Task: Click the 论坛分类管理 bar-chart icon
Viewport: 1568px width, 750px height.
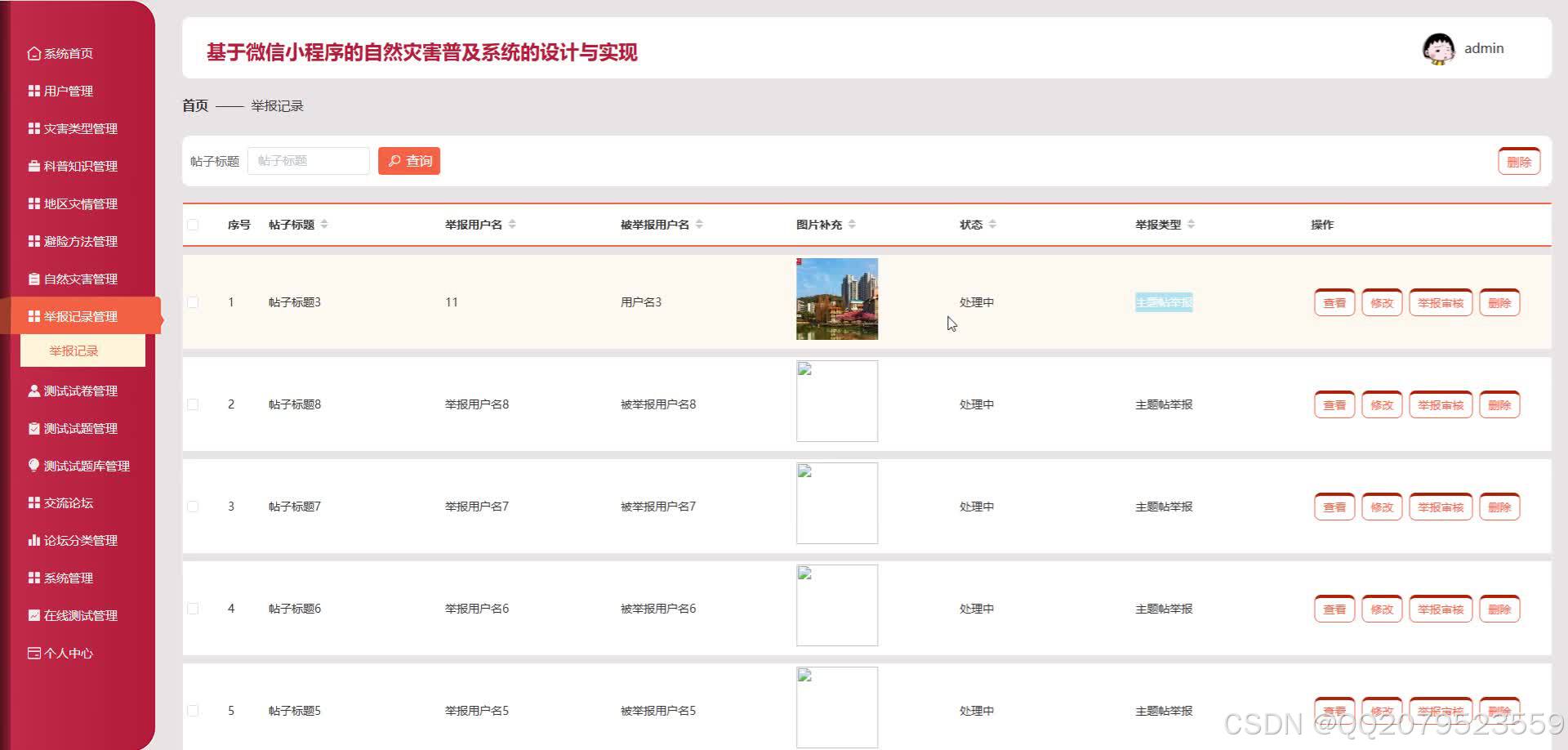Action: coord(33,540)
